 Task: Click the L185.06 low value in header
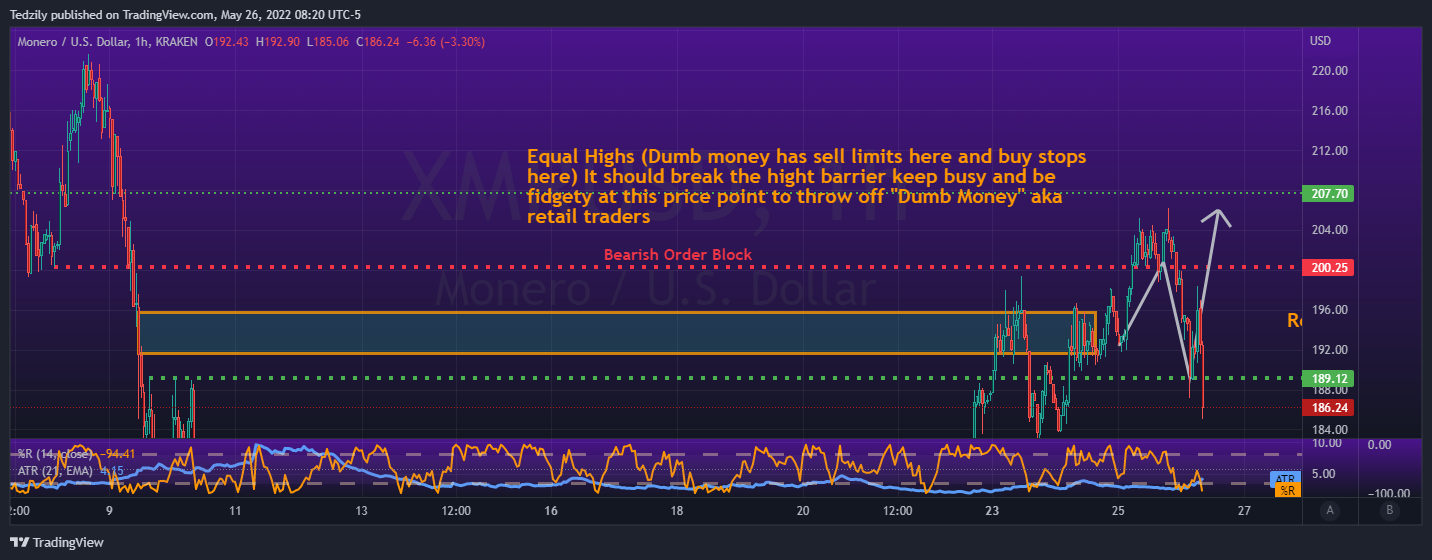[x=330, y=43]
